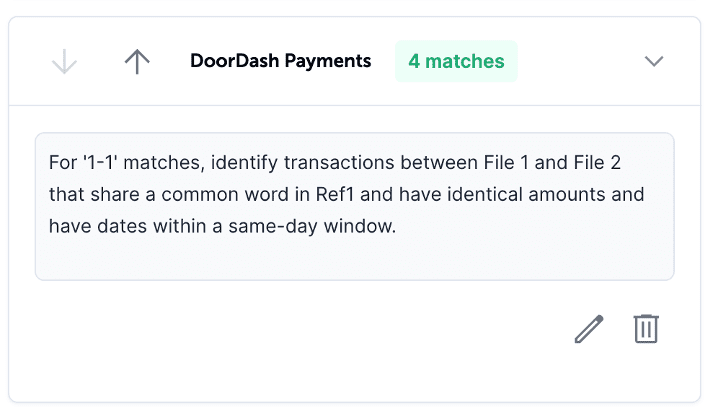Click the word 'matches' in green badge
Viewport: 718px width, 416px height.
[x=465, y=61]
